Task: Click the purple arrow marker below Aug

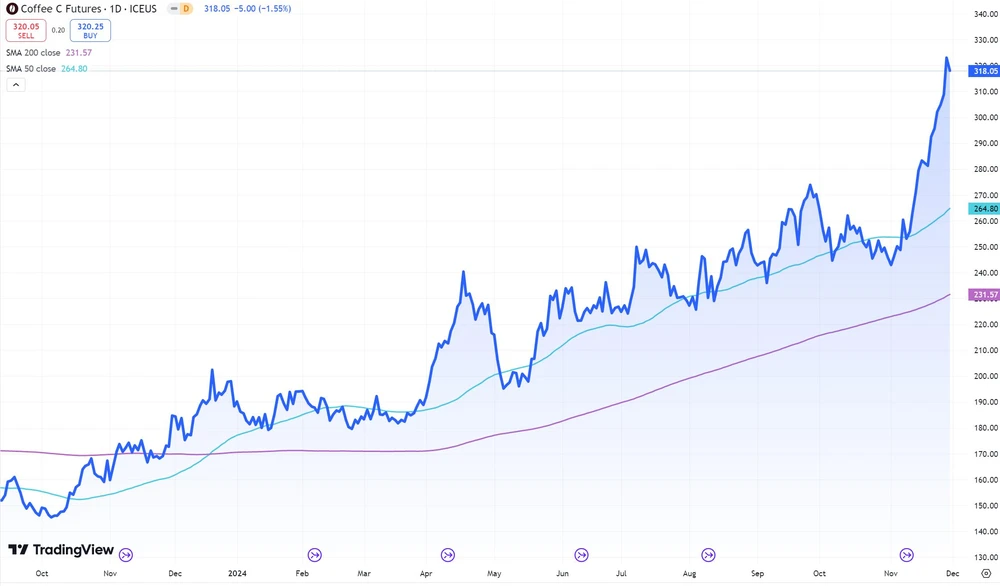Action: (x=709, y=555)
